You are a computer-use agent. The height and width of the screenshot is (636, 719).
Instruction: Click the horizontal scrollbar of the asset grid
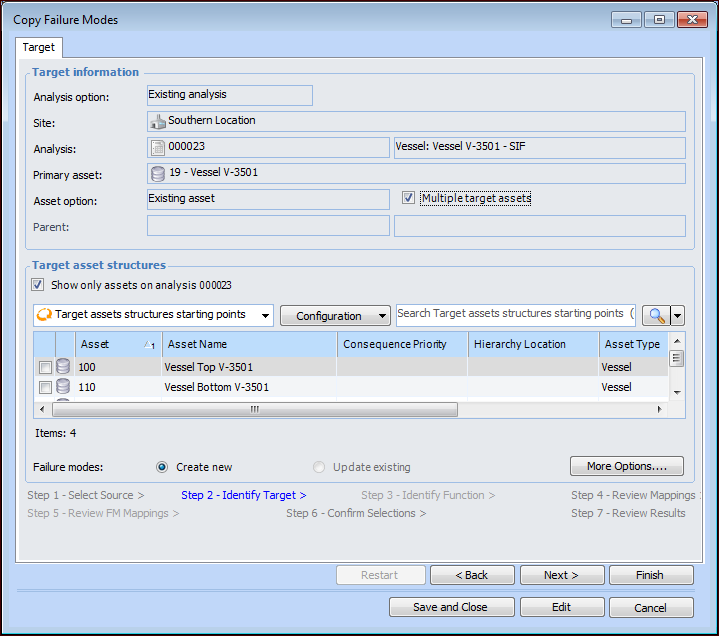254,410
